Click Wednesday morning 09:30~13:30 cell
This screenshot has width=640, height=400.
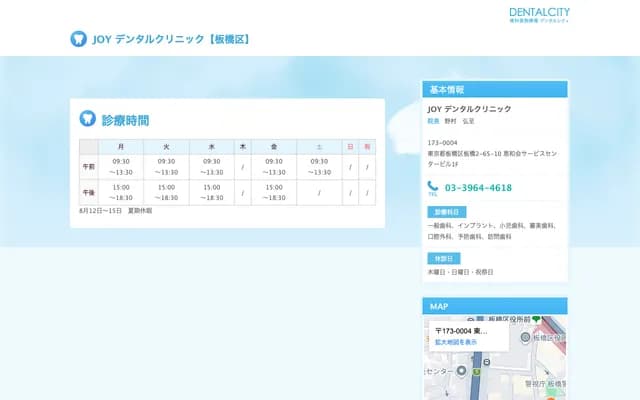(211, 167)
